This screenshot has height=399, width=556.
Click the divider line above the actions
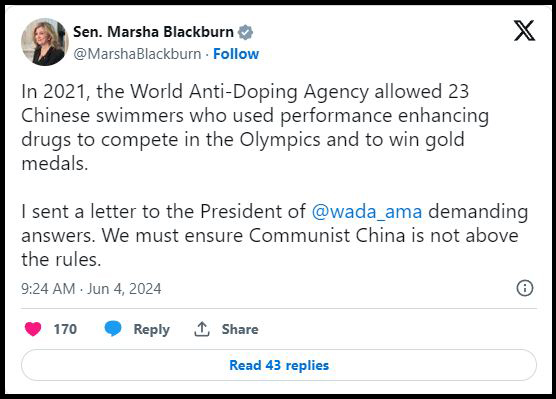tap(279, 309)
